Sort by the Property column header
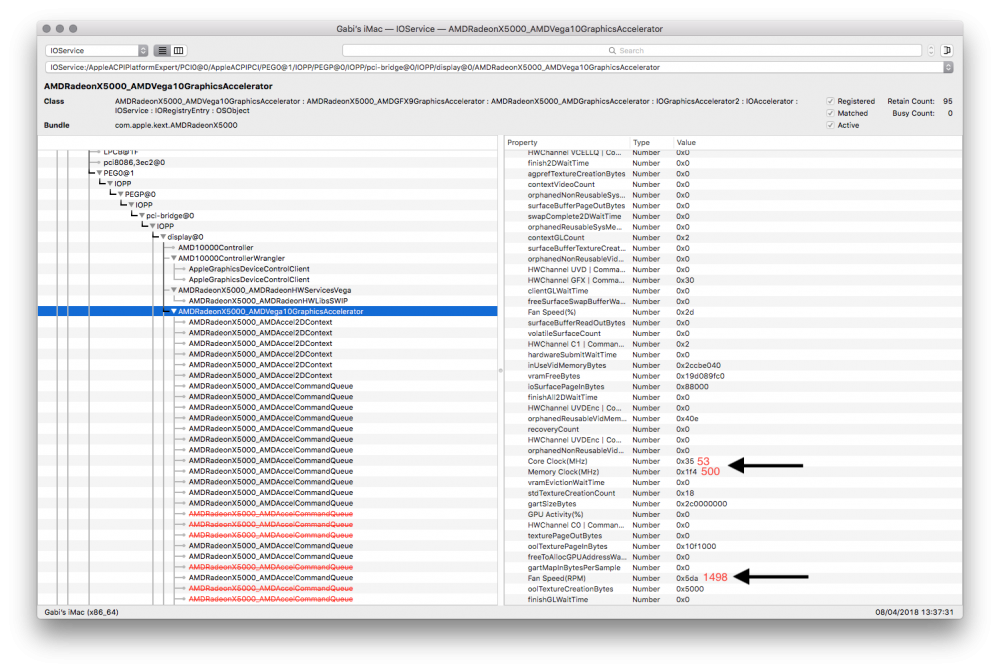1000x672 pixels. pyautogui.click(x=566, y=142)
